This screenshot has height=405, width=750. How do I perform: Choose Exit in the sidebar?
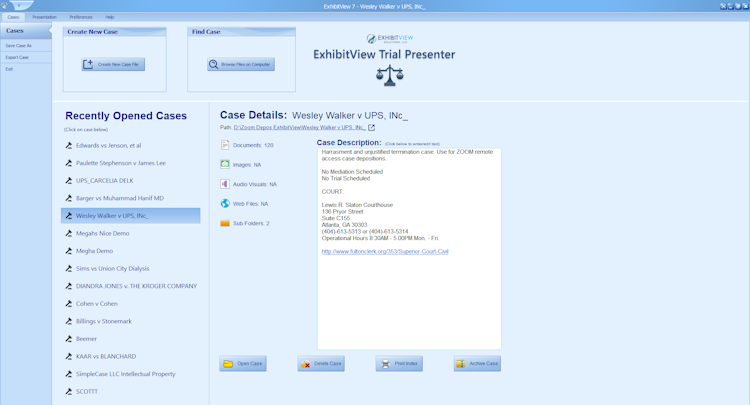(9, 69)
